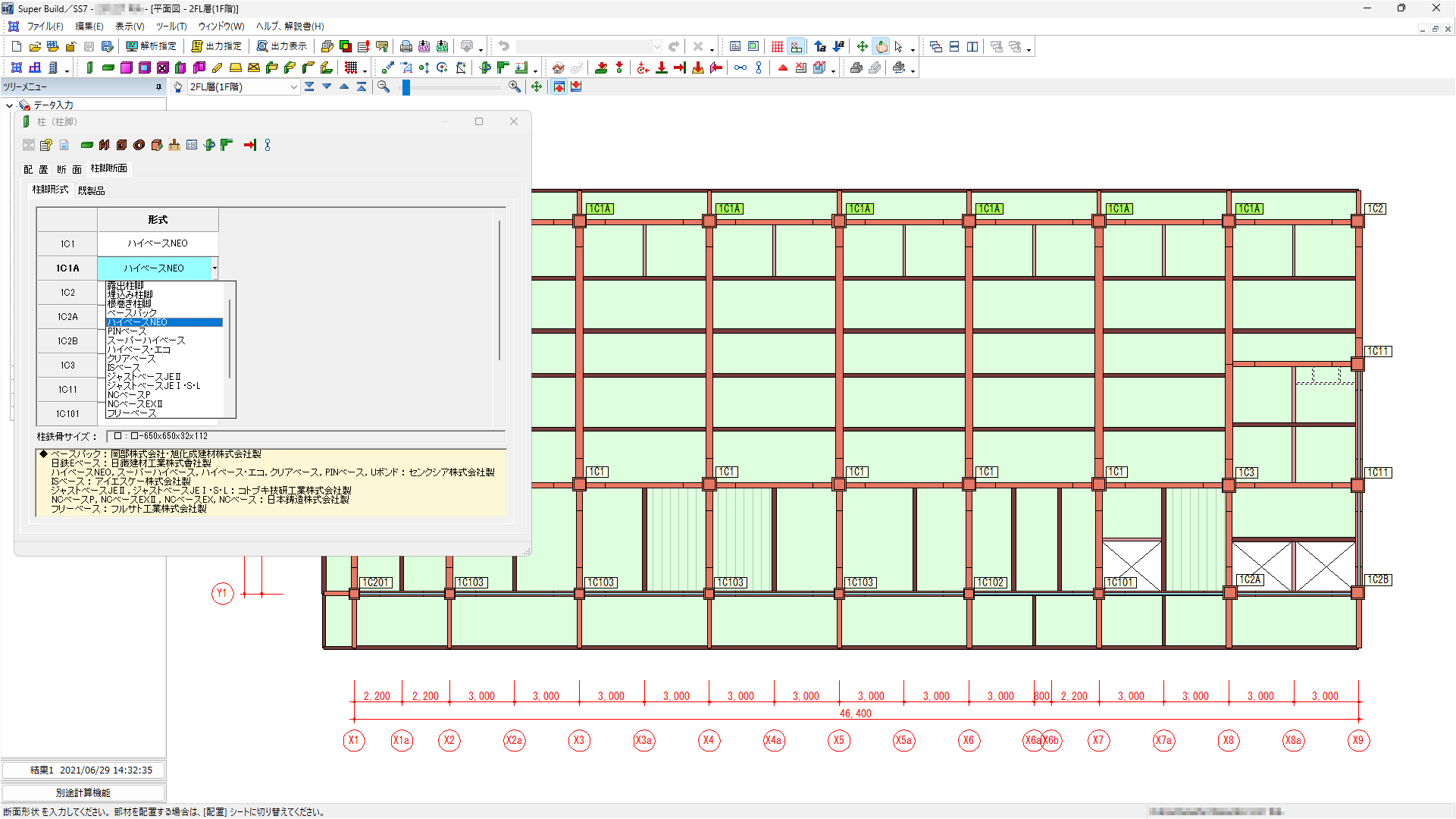Image resolution: width=1456 pixels, height=819 pixels.
Task: Click the help notepad icon in column dialog
Action: coord(46,145)
